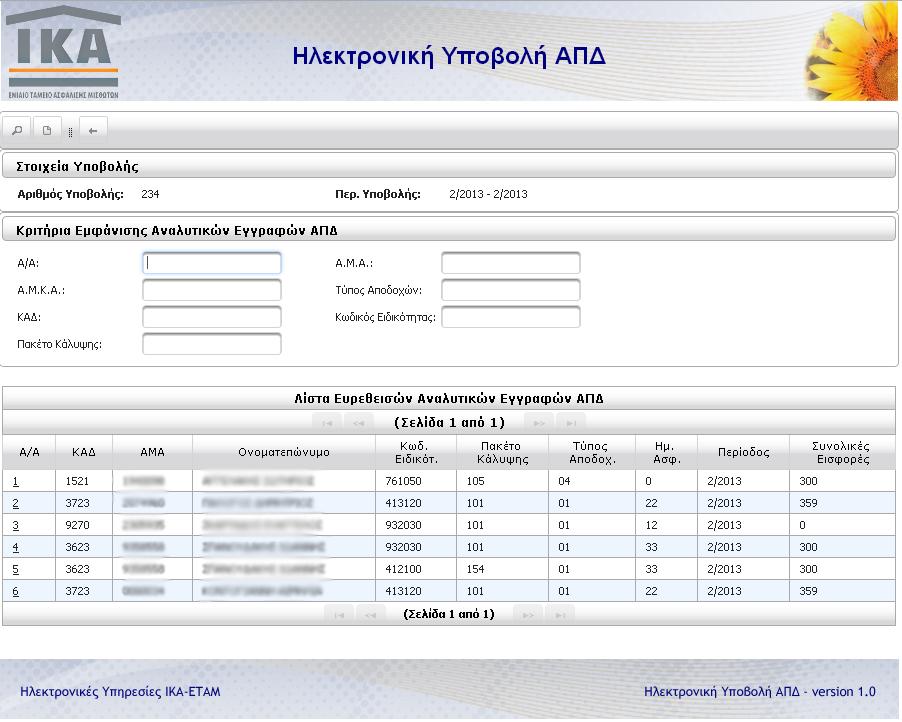Screen dimensions: 902x722
Task: Click the Ονοματεπώνυμο column header
Action: (284, 452)
